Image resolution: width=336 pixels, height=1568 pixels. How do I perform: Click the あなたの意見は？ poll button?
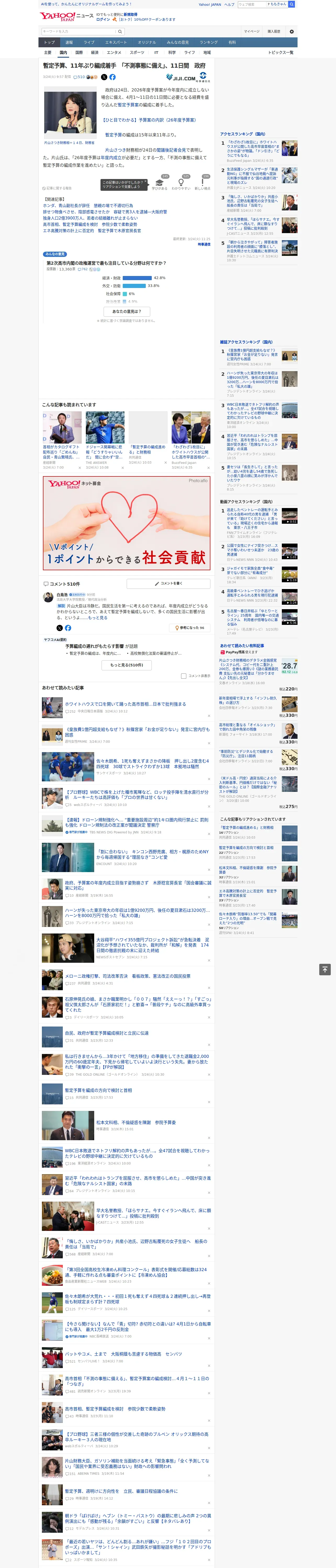point(127,312)
